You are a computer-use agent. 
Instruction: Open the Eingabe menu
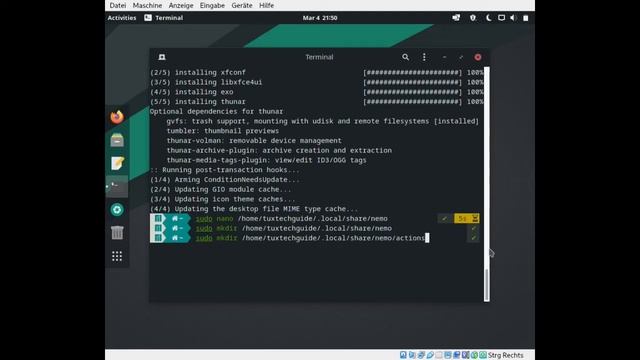click(212, 5)
